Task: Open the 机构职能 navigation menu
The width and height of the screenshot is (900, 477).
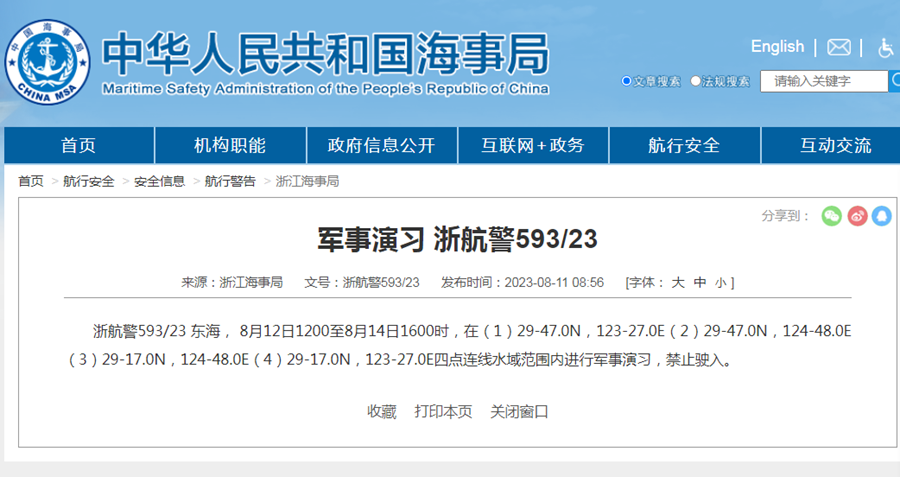Action: (x=230, y=145)
